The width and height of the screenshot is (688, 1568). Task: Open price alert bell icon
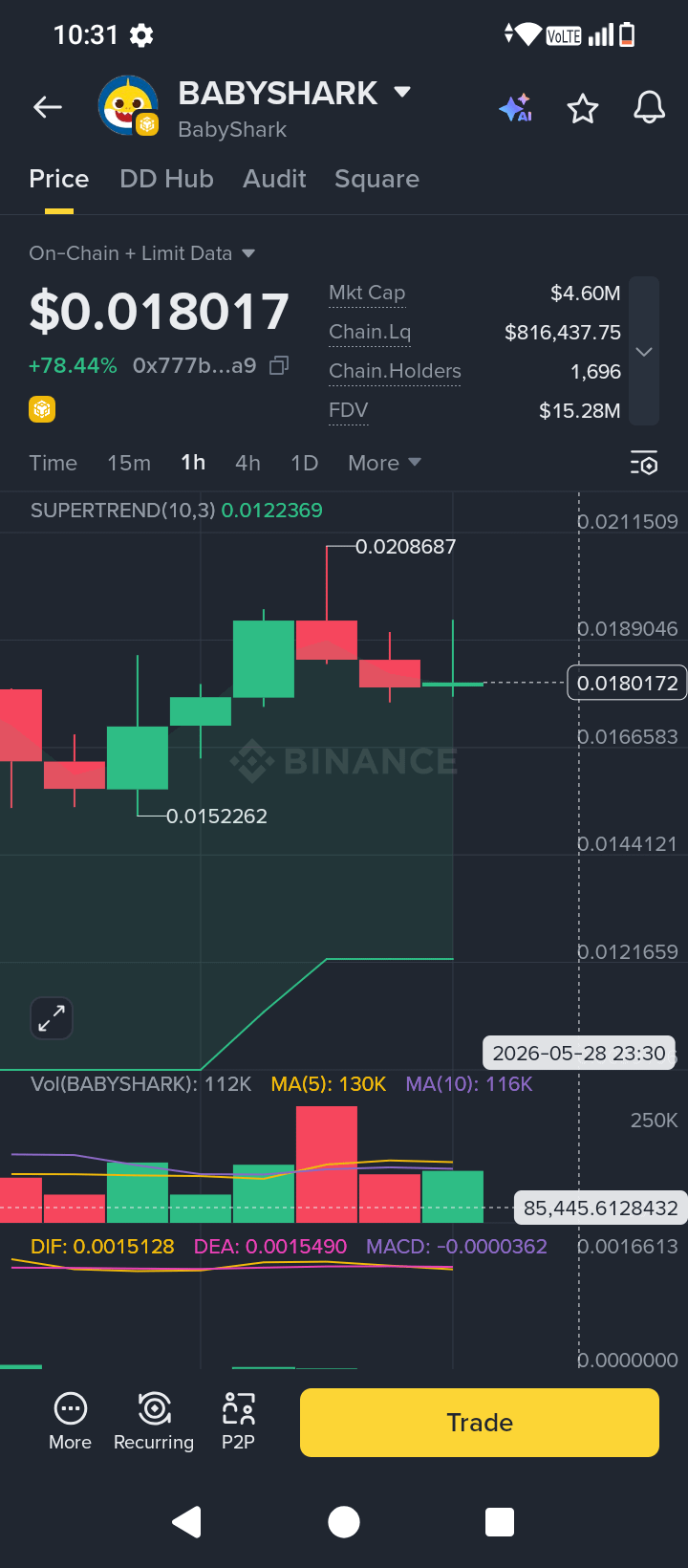click(x=650, y=108)
